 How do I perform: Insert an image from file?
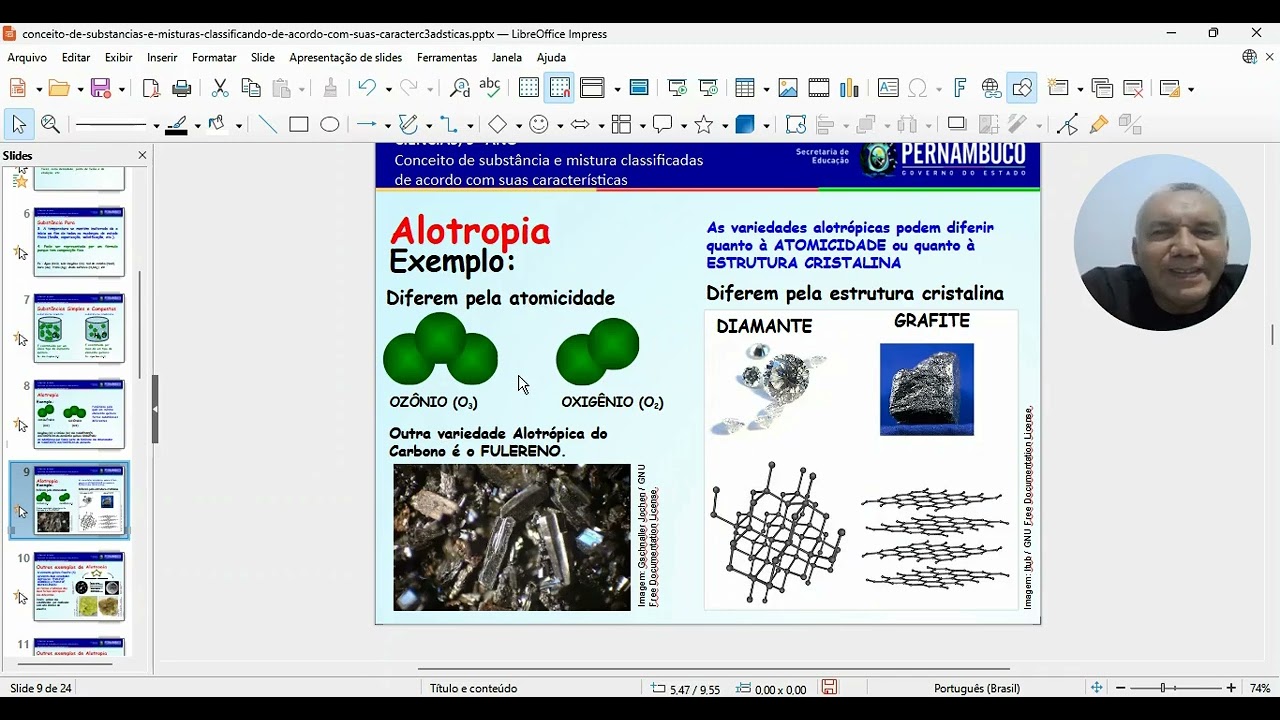[788, 88]
